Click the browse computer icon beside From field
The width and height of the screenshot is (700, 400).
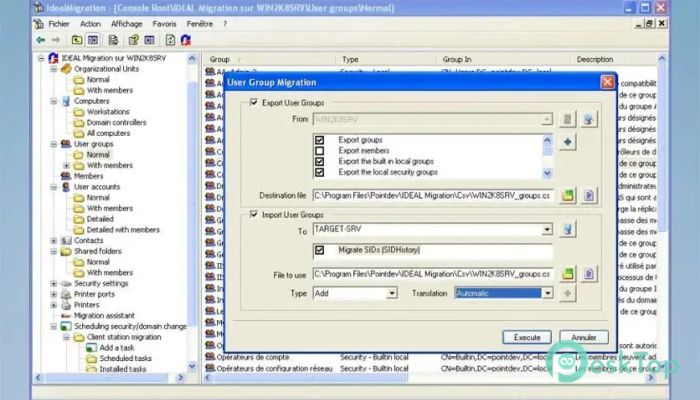588,119
